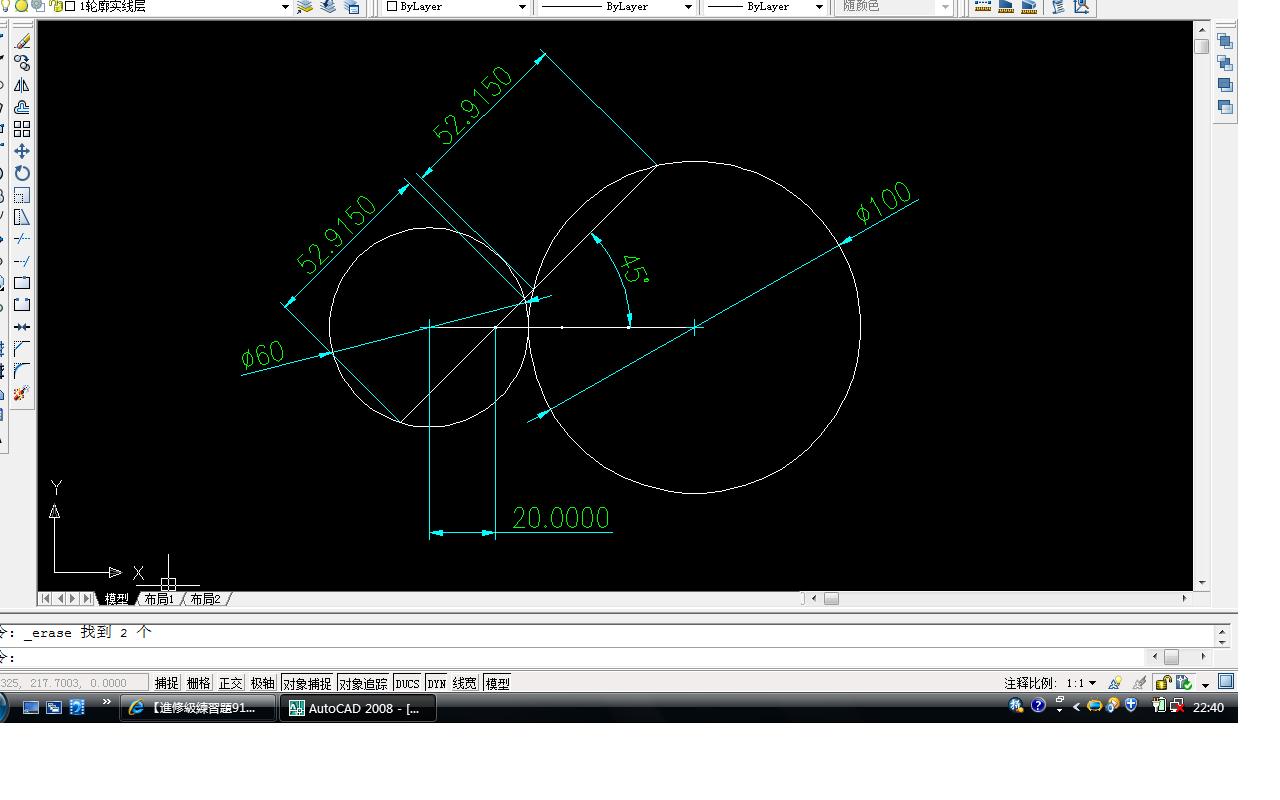Viewport: 1280px width, 800px height.
Task: Click Bring to Front draw order icon
Action: pos(1225,41)
